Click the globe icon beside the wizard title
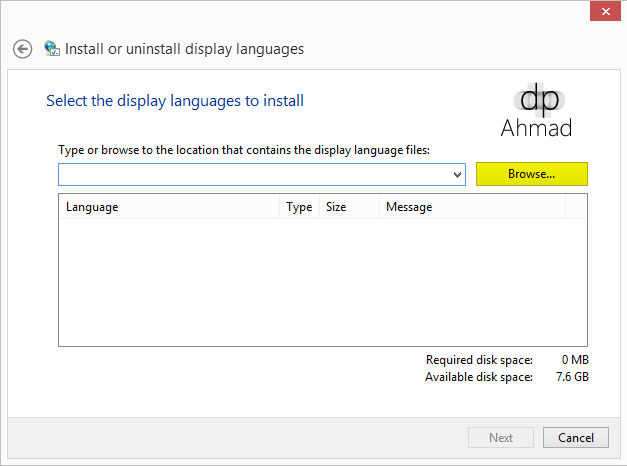Screen dimensions: 627x466 pos(52,49)
